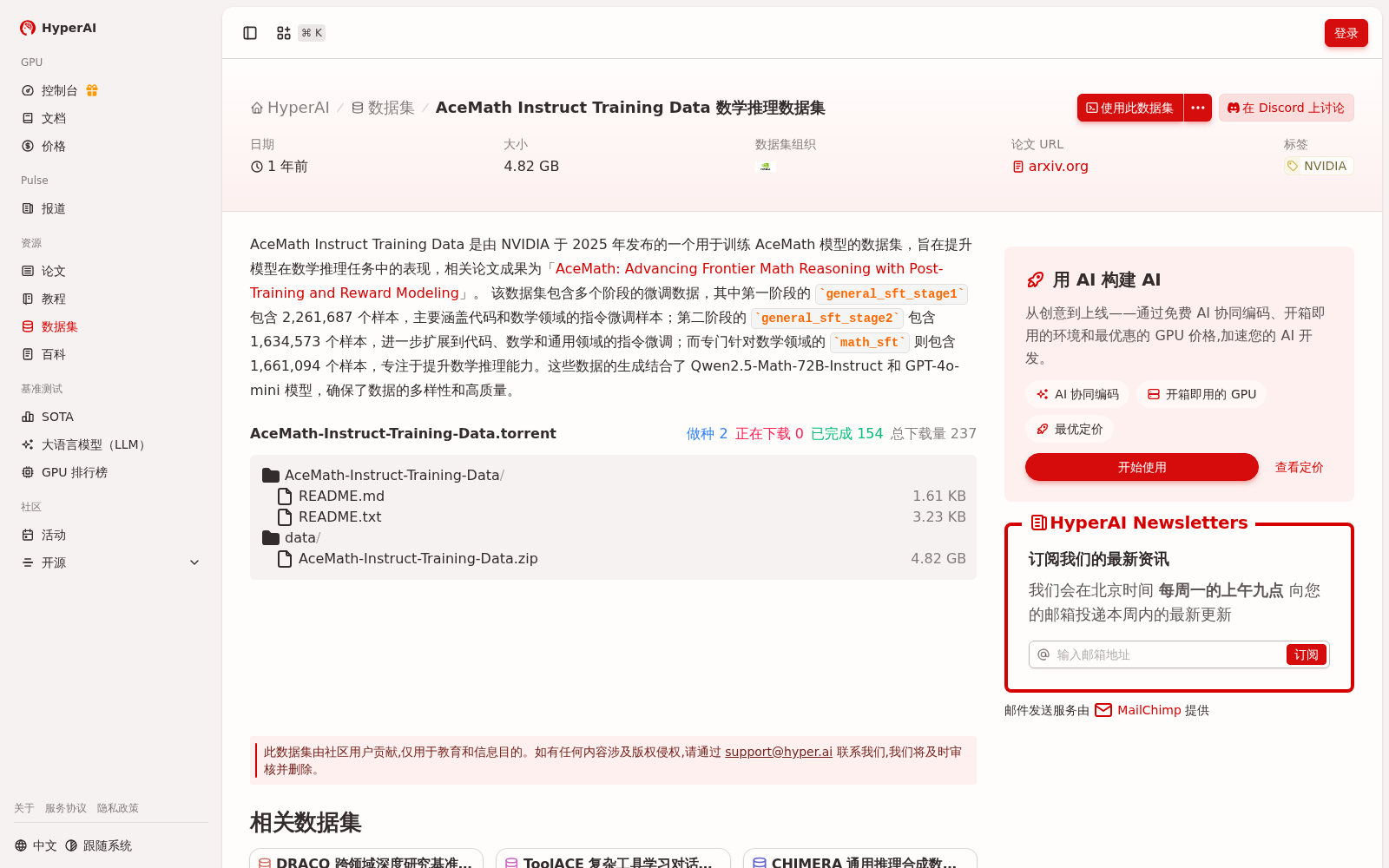Click the 开始使用 button
Viewport: 1389px width, 868px height.
[1142, 467]
